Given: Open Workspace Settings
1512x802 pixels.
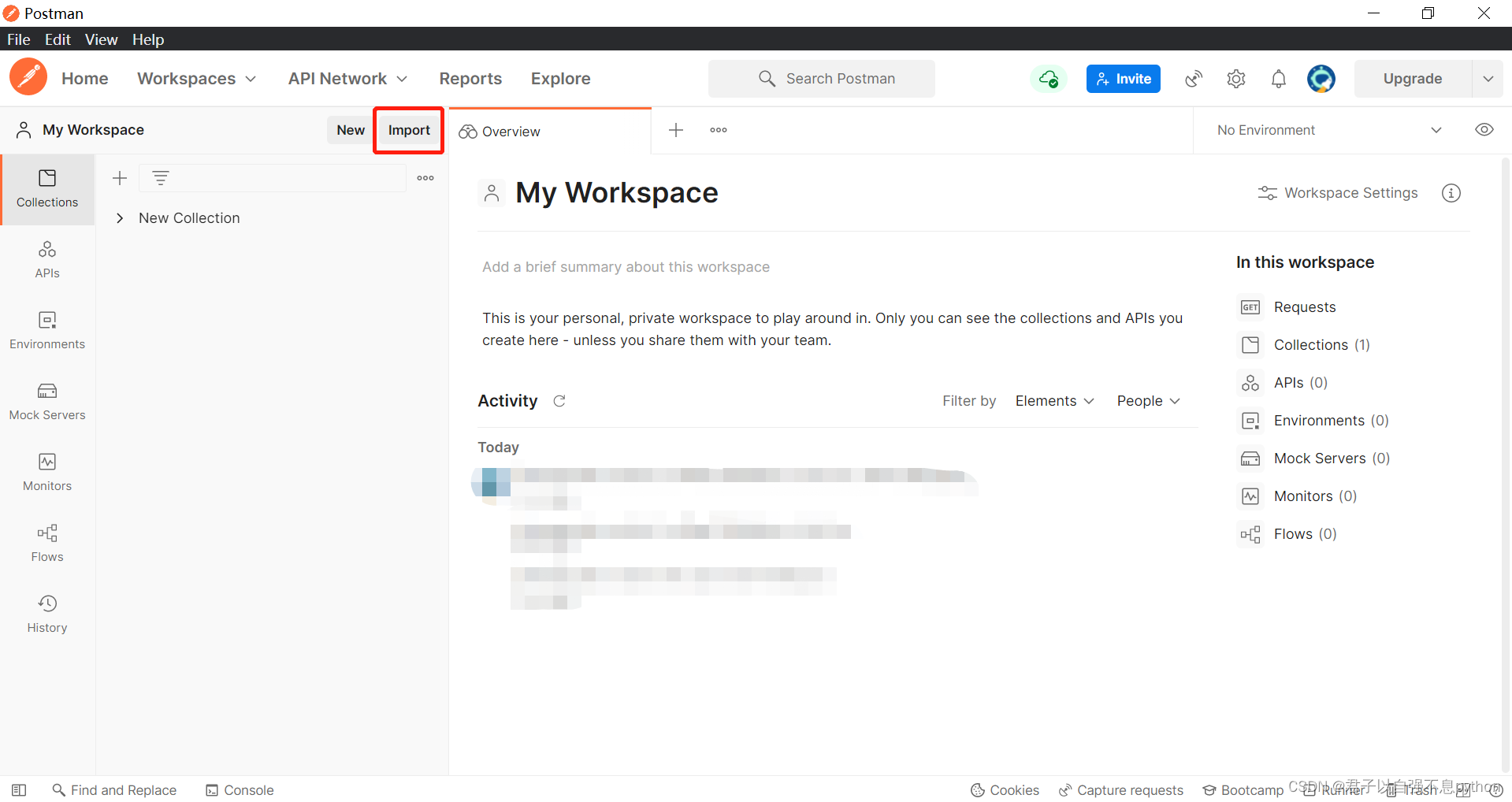Looking at the screenshot, I should 1338,193.
